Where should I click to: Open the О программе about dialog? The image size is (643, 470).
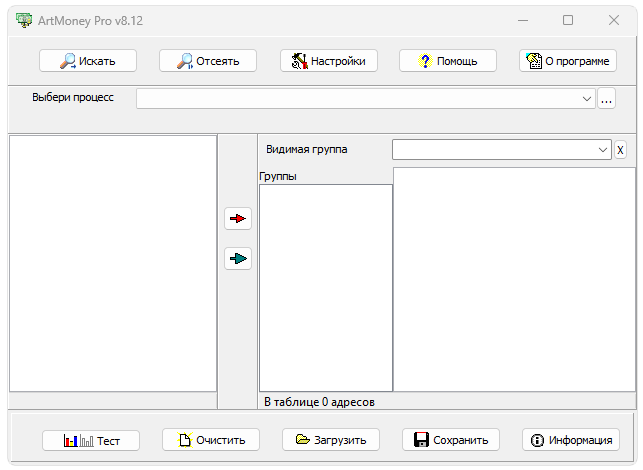(x=568, y=61)
